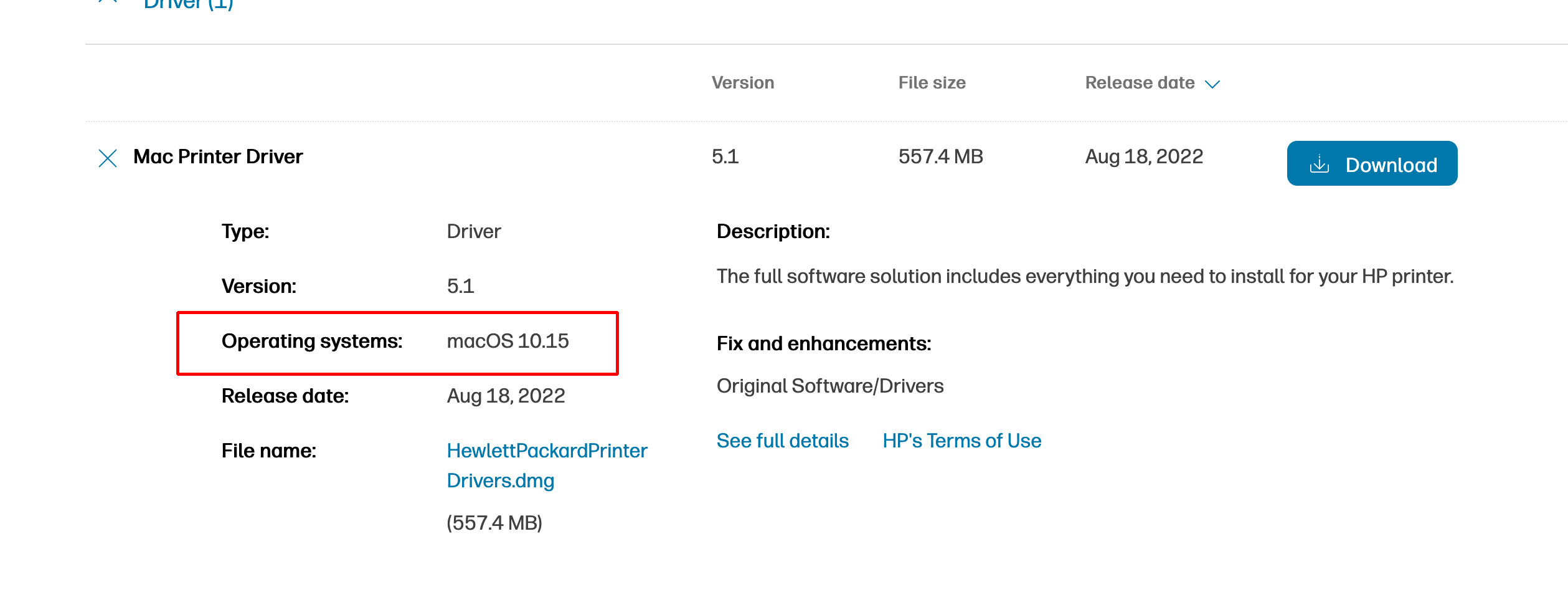
Task: Click the Mac Printer Driver title
Action: coord(218,156)
